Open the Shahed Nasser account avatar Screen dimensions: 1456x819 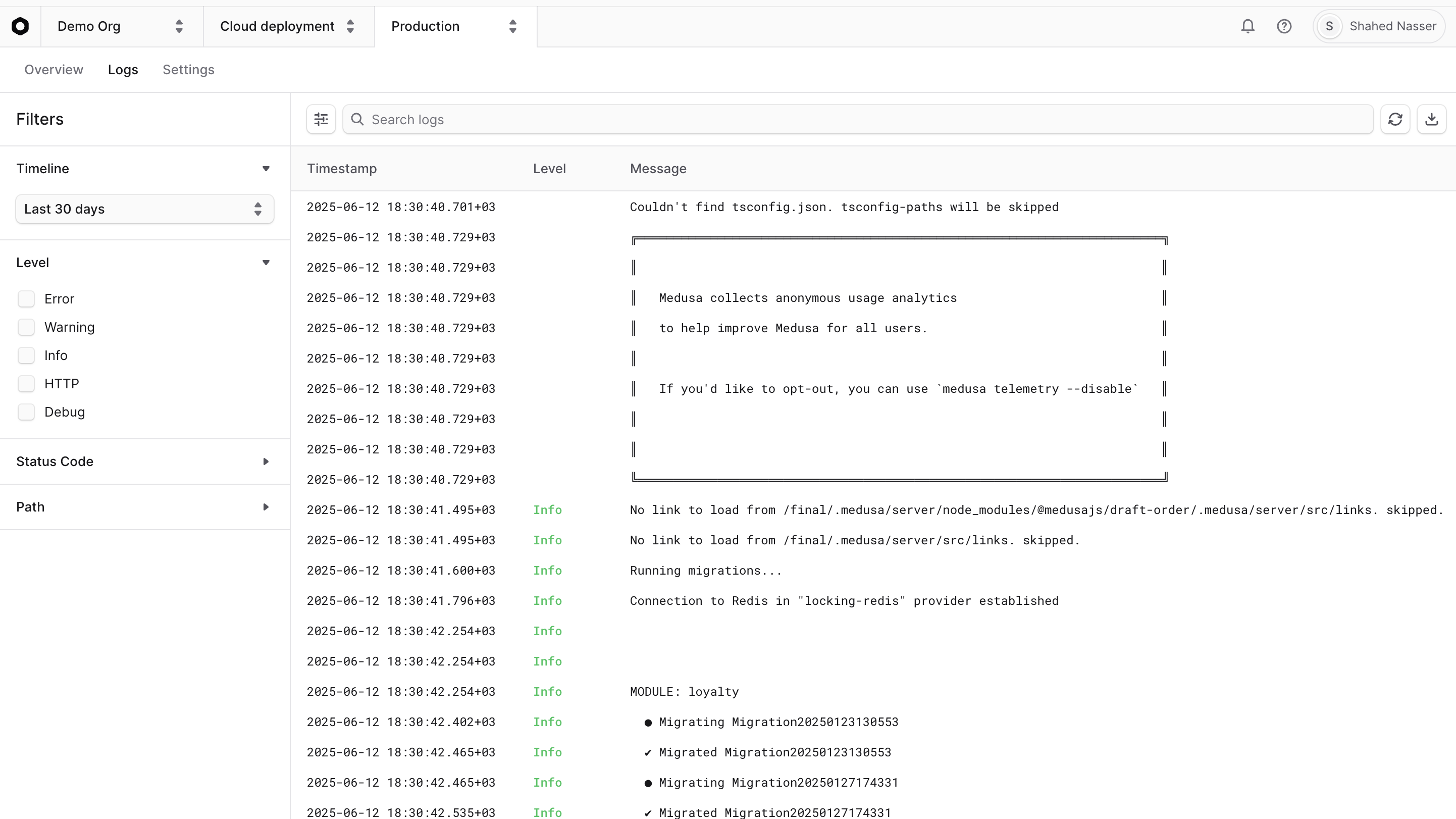pos(1329,26)
